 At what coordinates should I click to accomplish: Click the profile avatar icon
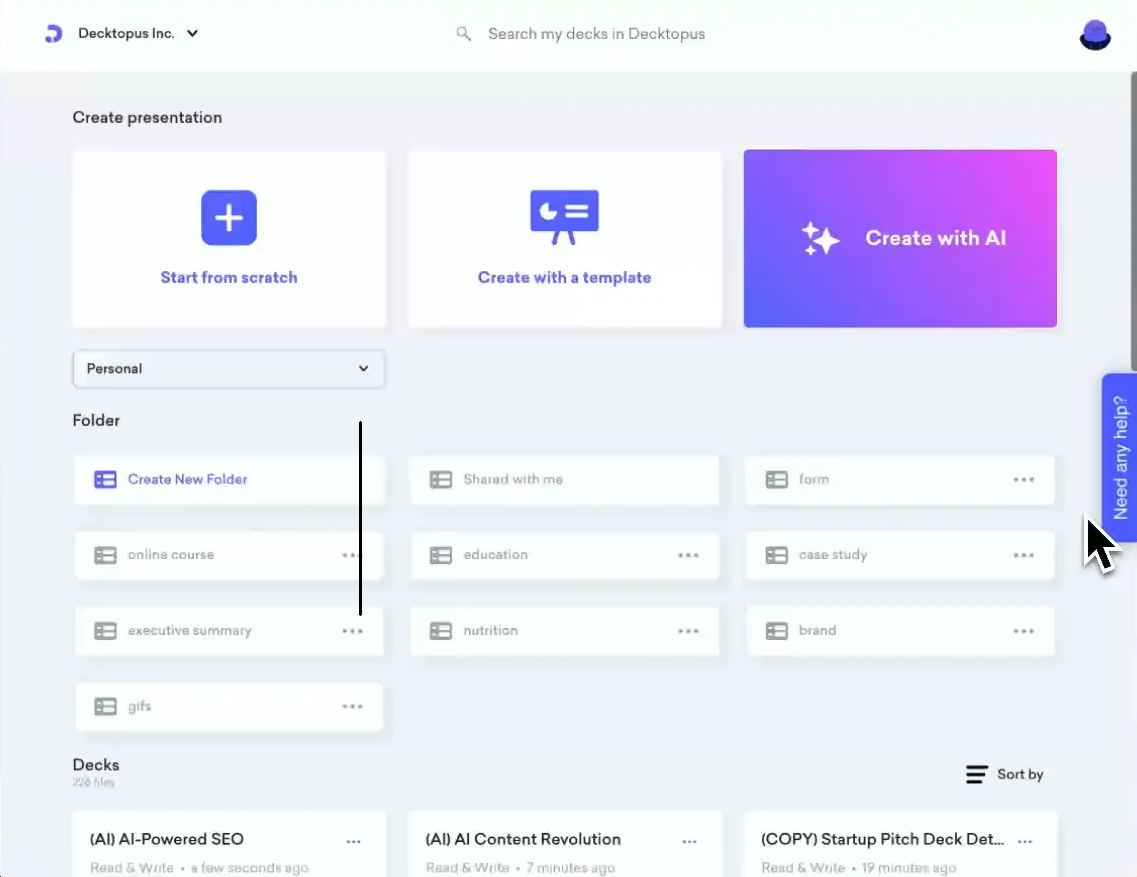(1094, 33)
